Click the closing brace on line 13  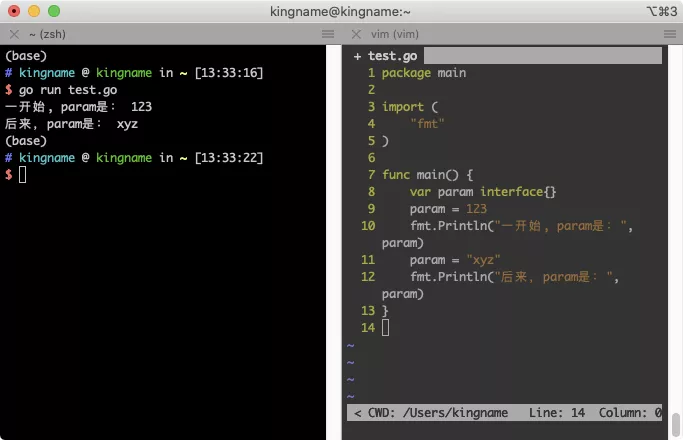click(385, 311)
